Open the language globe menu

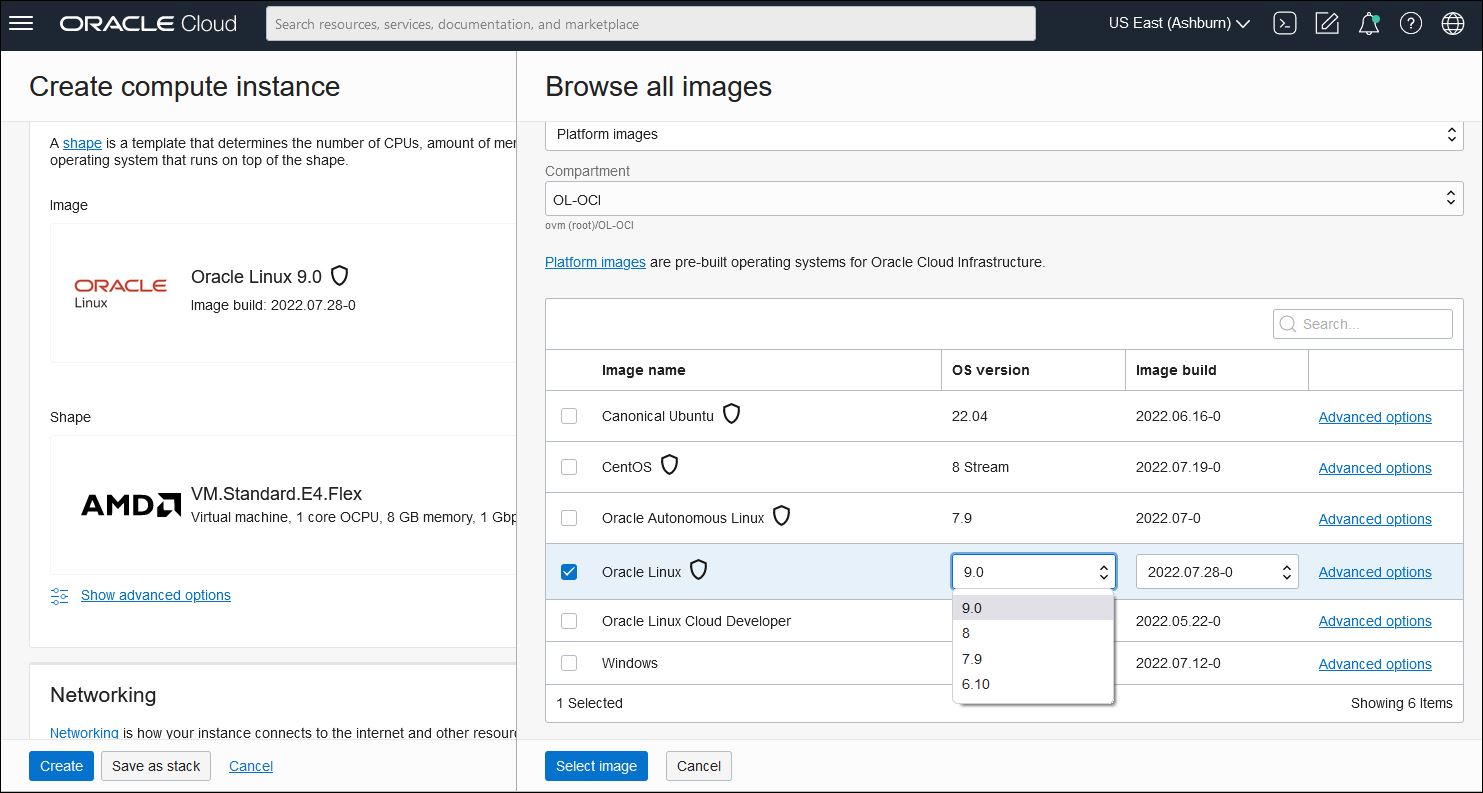click(1453, 24)
